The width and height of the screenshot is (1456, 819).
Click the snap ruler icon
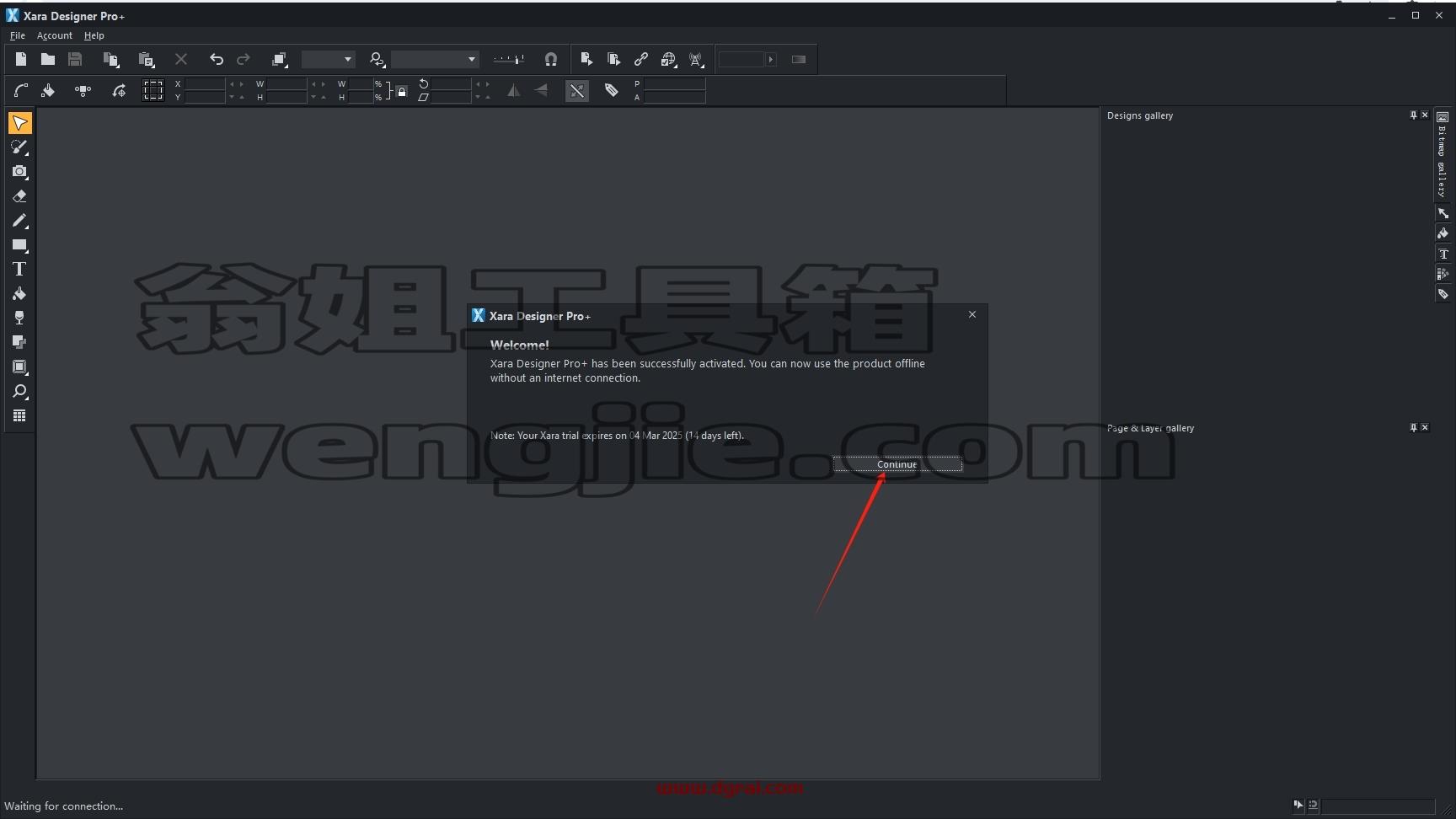(x=509, y=59)
